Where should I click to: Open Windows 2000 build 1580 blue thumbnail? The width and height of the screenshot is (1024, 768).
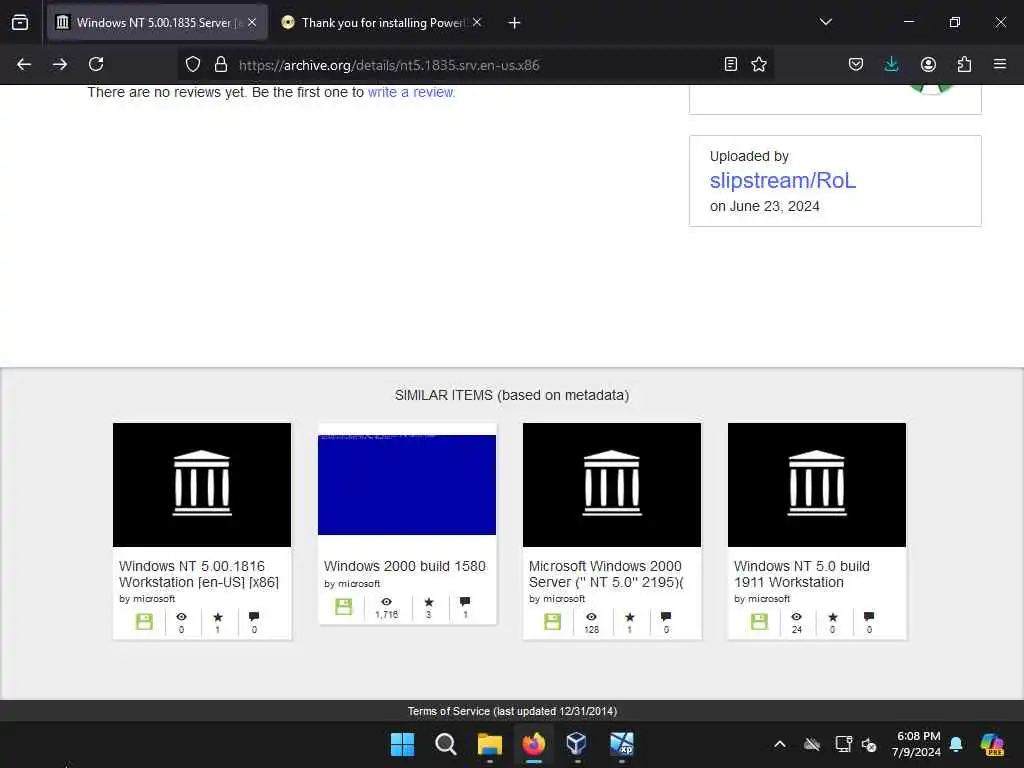click(407, 485)
